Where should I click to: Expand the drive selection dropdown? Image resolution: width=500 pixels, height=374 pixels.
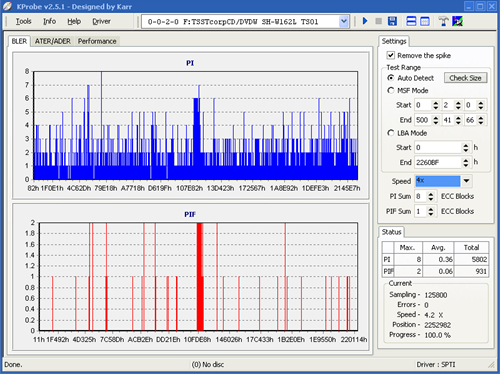(344, 22)
